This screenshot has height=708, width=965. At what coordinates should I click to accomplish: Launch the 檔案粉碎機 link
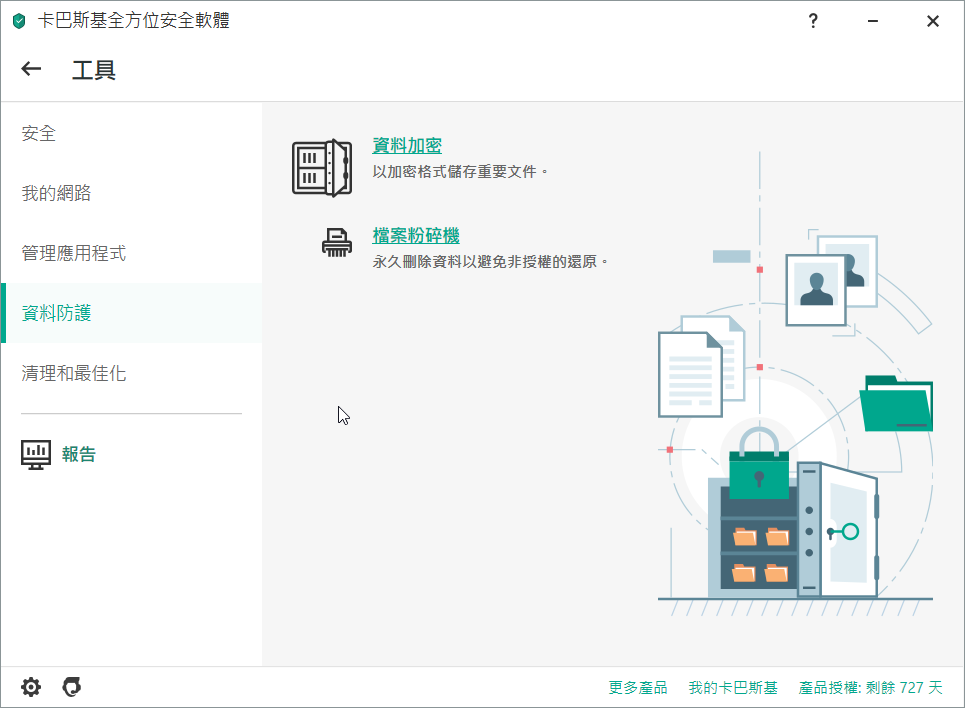(x=416, y=236)
